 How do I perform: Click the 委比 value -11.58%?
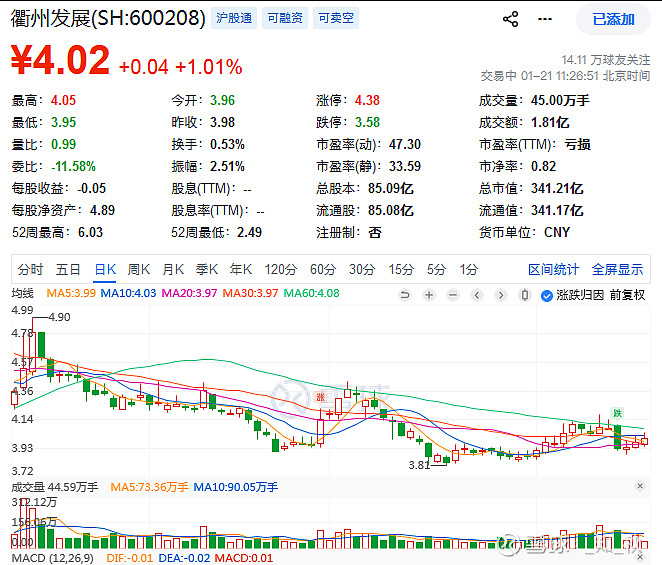pos(73,166)
